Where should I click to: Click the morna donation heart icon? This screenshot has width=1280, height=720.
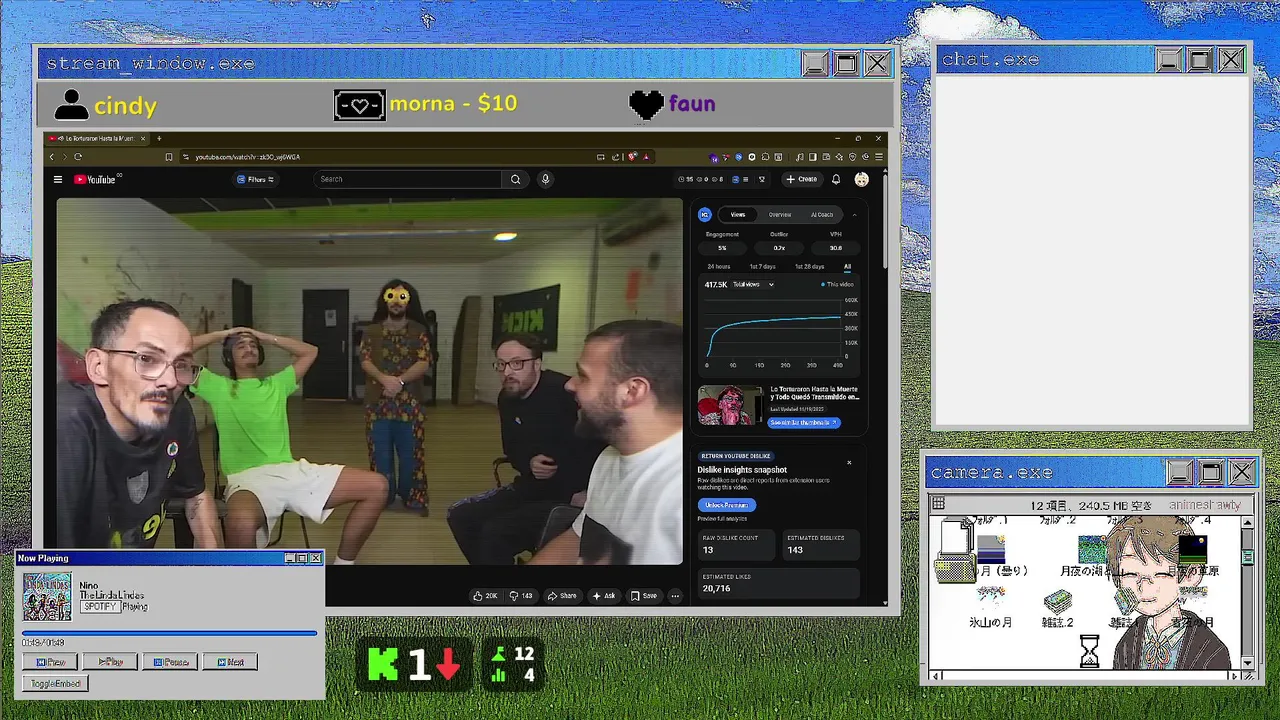click(359, 105)
